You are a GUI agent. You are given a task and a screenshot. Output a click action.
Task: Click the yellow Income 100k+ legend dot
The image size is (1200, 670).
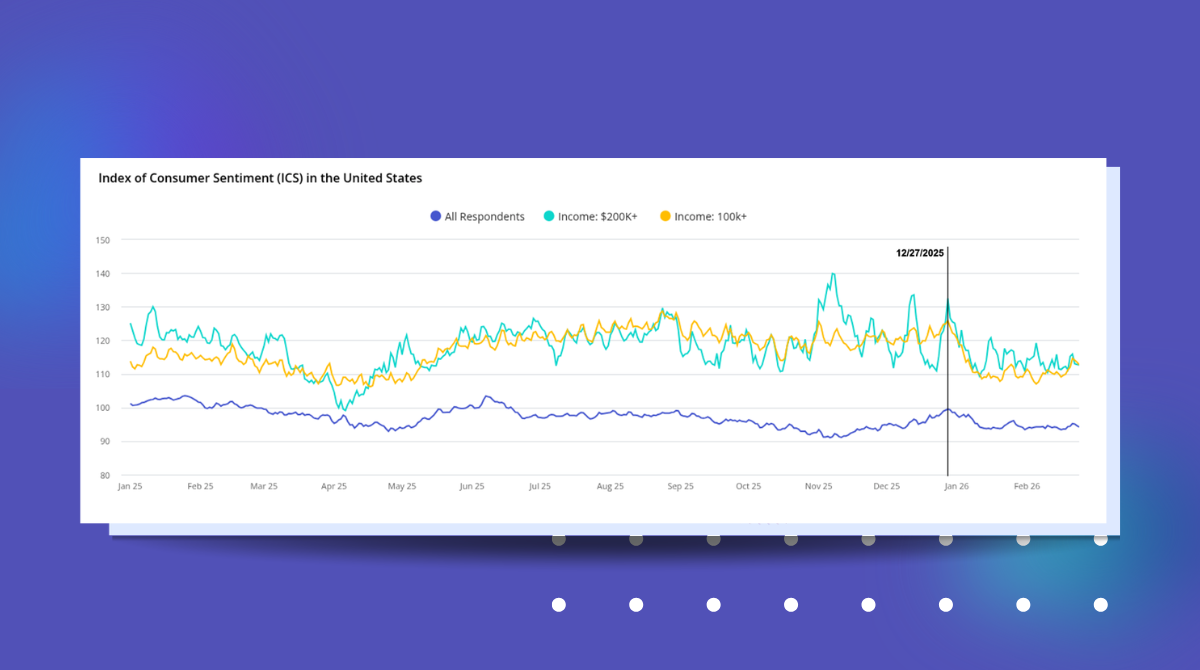(x=665, y=217)
